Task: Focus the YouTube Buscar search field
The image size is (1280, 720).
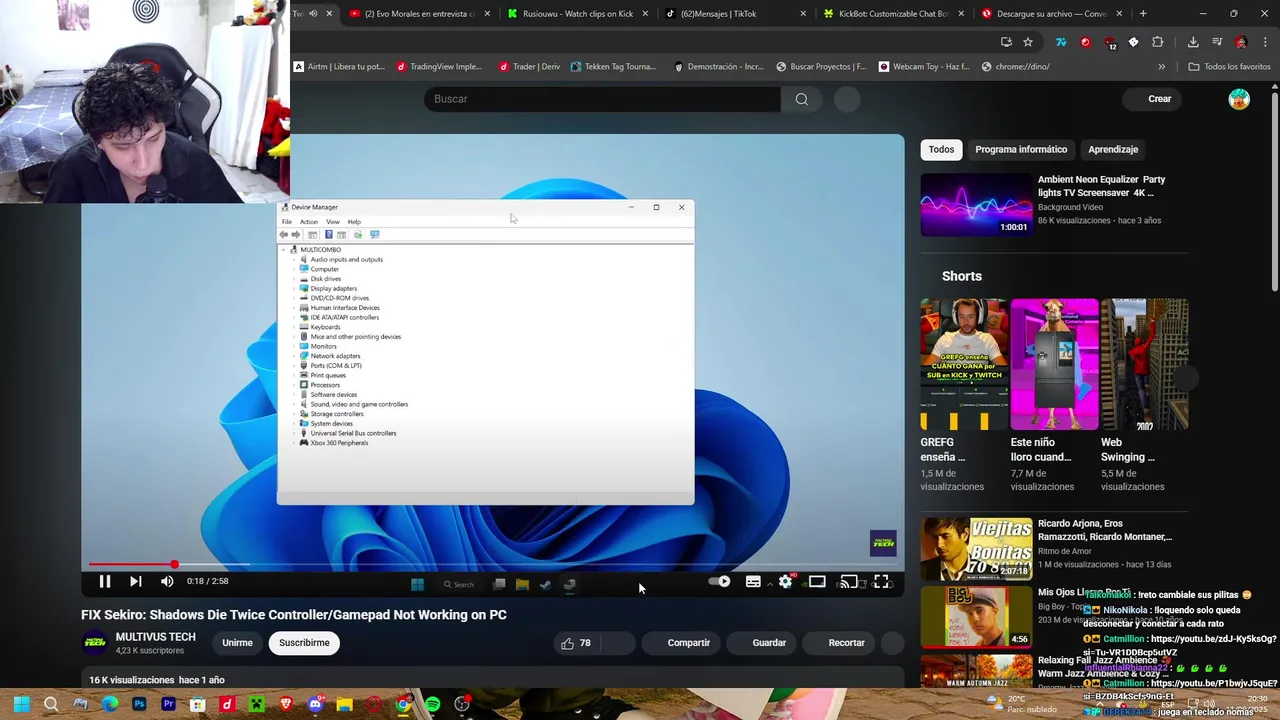Action: tap(602, 99)
